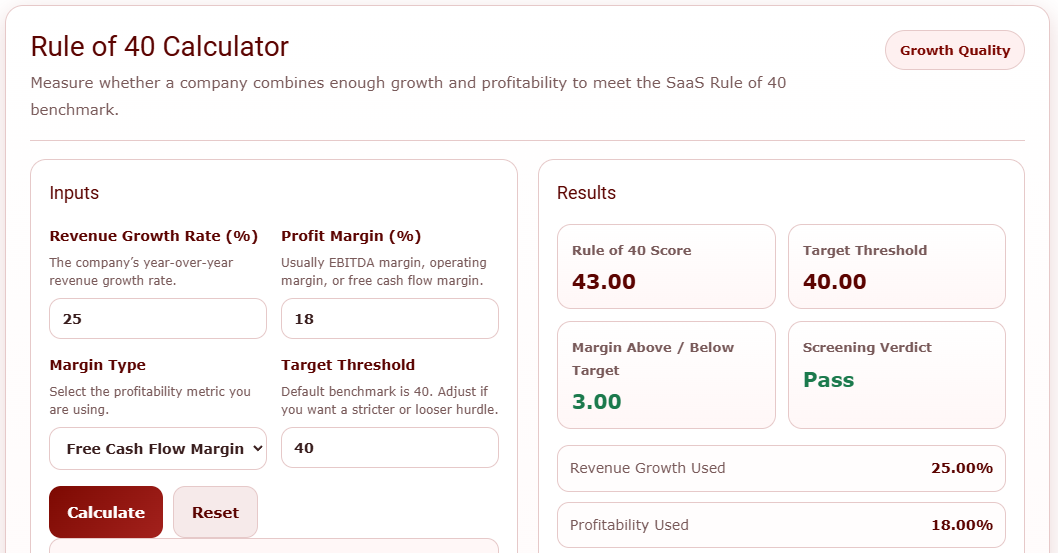This screenshot has width=1058, height=553.
Task: Select the Target Threshold input showing 40
Action: pyautogui.click(x=389, y=448)
